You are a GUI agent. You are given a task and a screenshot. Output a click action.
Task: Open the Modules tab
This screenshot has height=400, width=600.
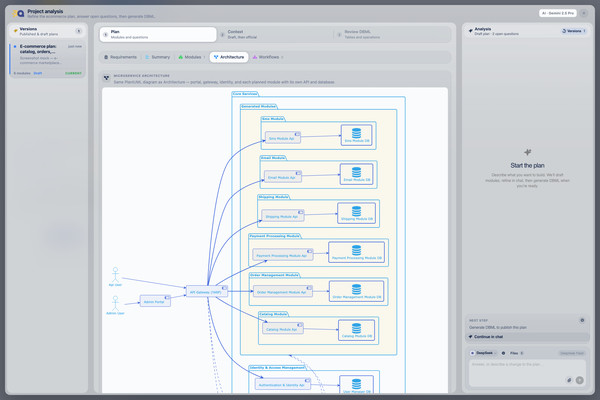point(191,57)
